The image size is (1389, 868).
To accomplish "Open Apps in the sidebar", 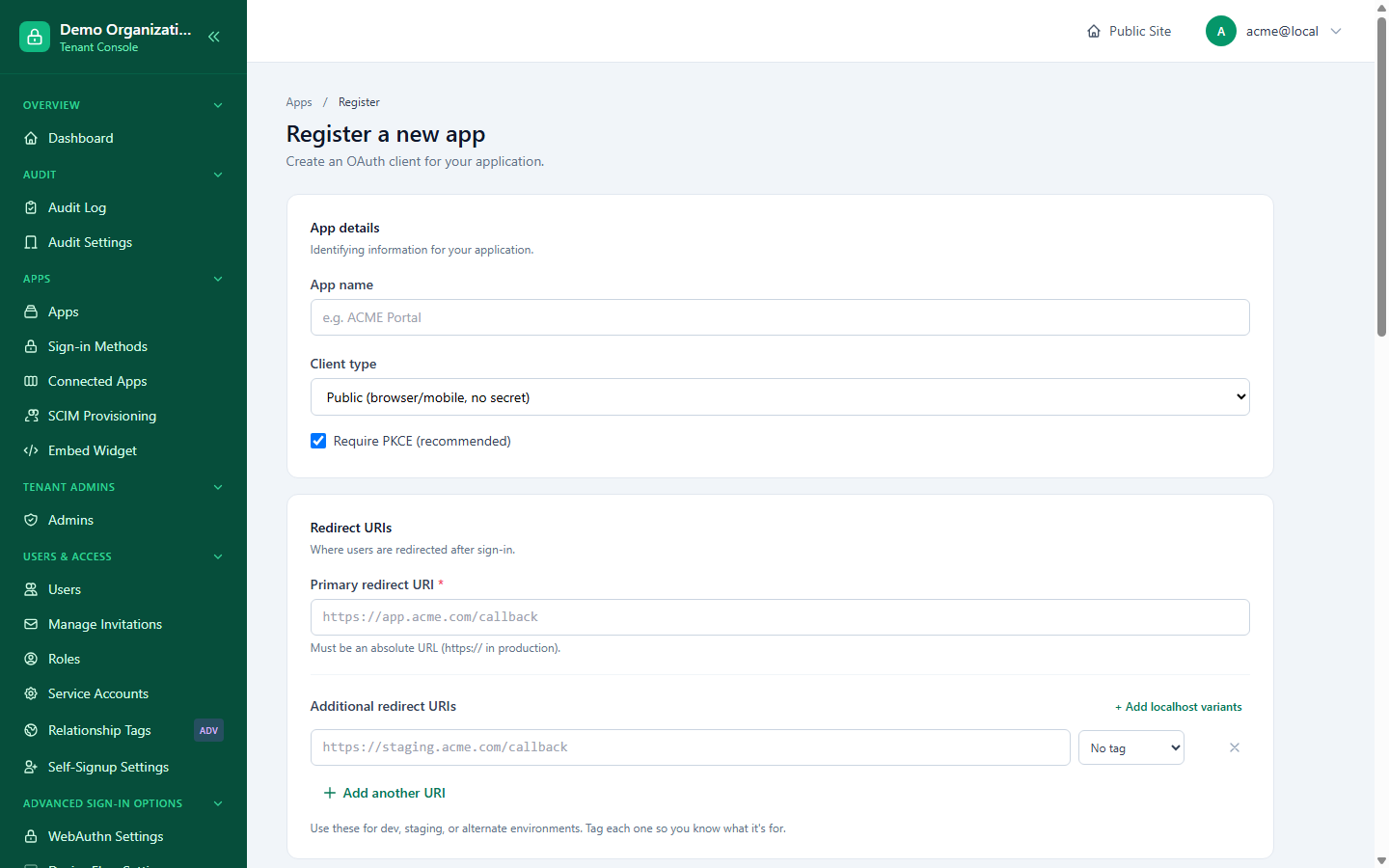I will pos(123,312).
